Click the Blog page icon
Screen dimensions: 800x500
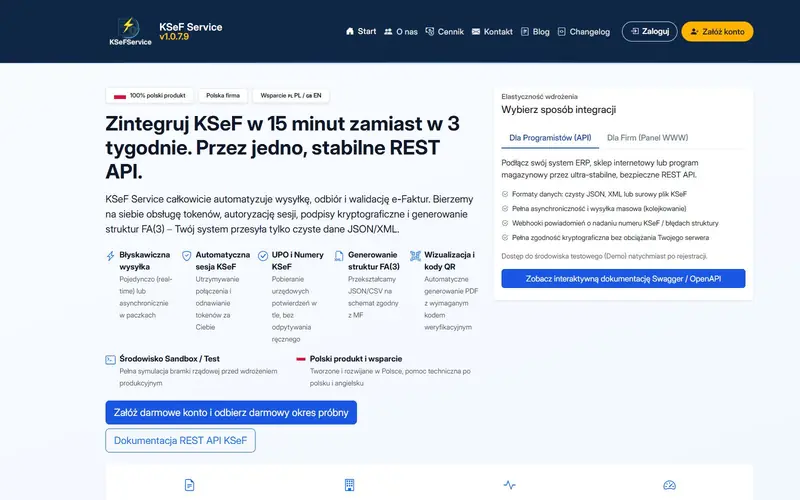pyautogui.click(x=524, y=32)
